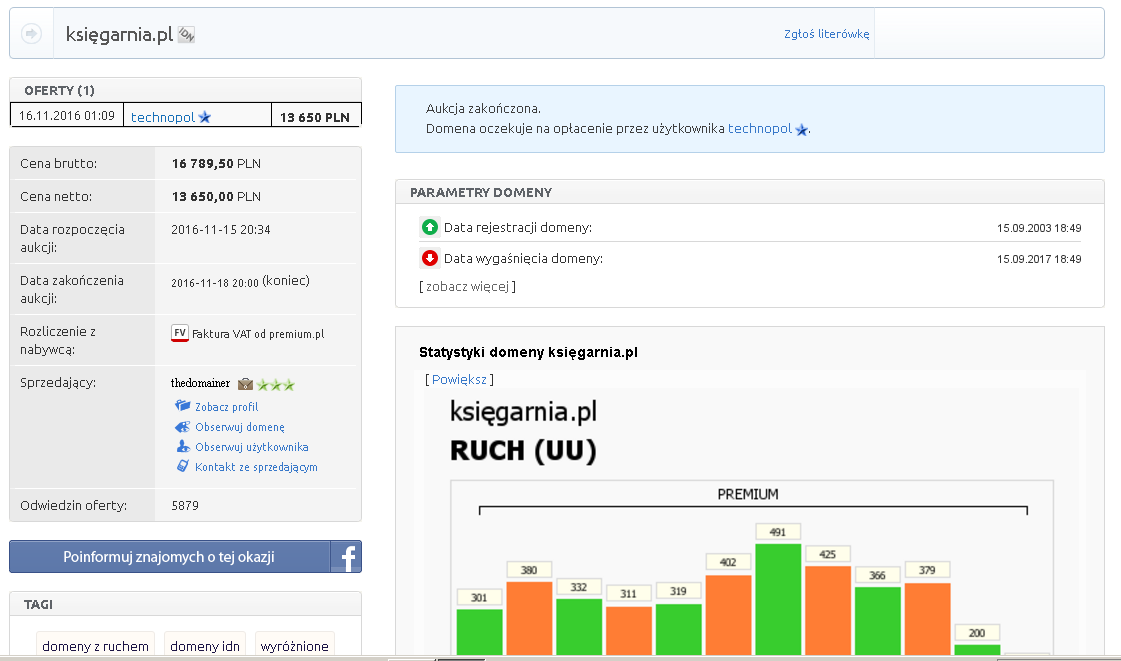Click the Facebook logo on share button

[x=346, y=557]
